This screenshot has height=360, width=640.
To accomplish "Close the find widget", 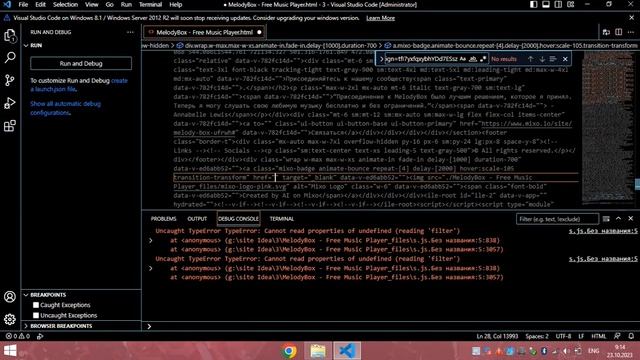I will [565, 59].
